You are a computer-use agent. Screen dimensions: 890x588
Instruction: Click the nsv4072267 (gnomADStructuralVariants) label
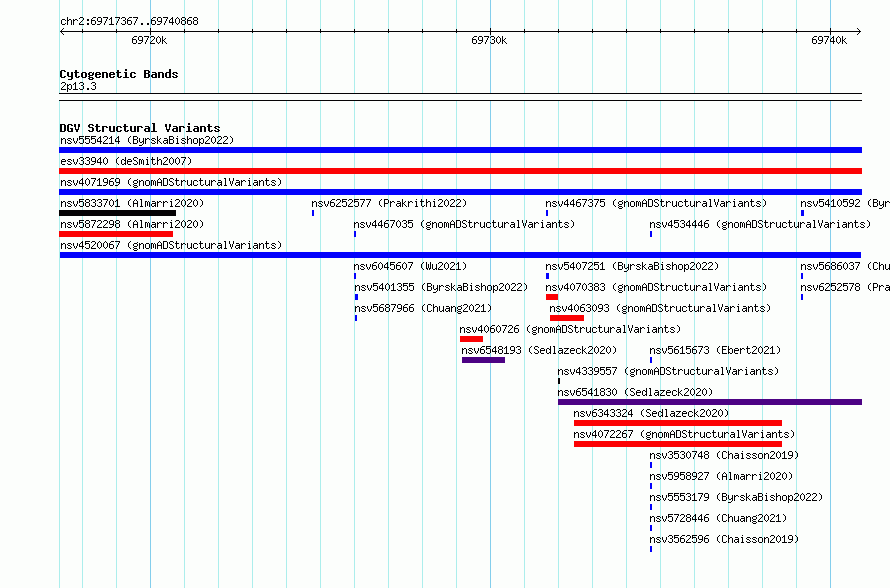(x=684, y=434)
